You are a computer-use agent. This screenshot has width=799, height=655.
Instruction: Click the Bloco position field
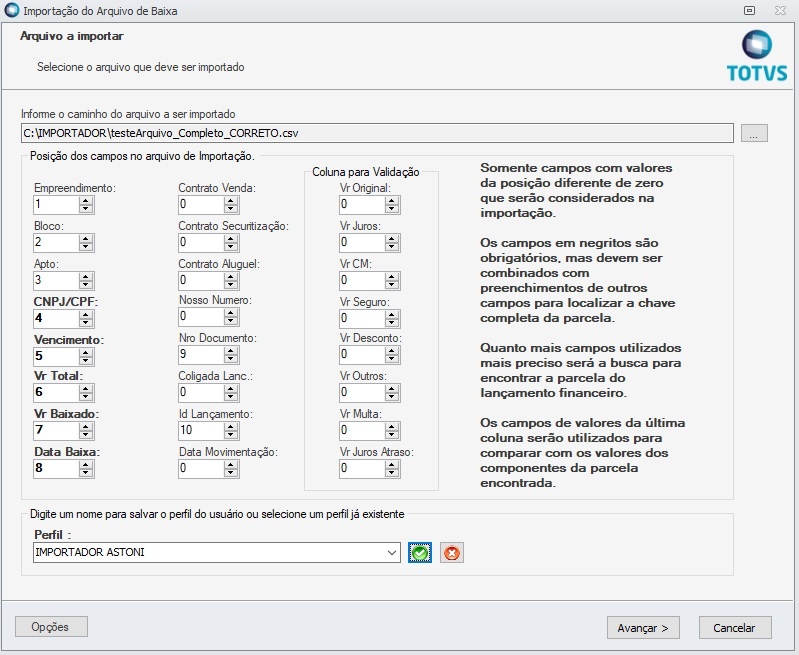pyautogui.click(x=56, y=242)
